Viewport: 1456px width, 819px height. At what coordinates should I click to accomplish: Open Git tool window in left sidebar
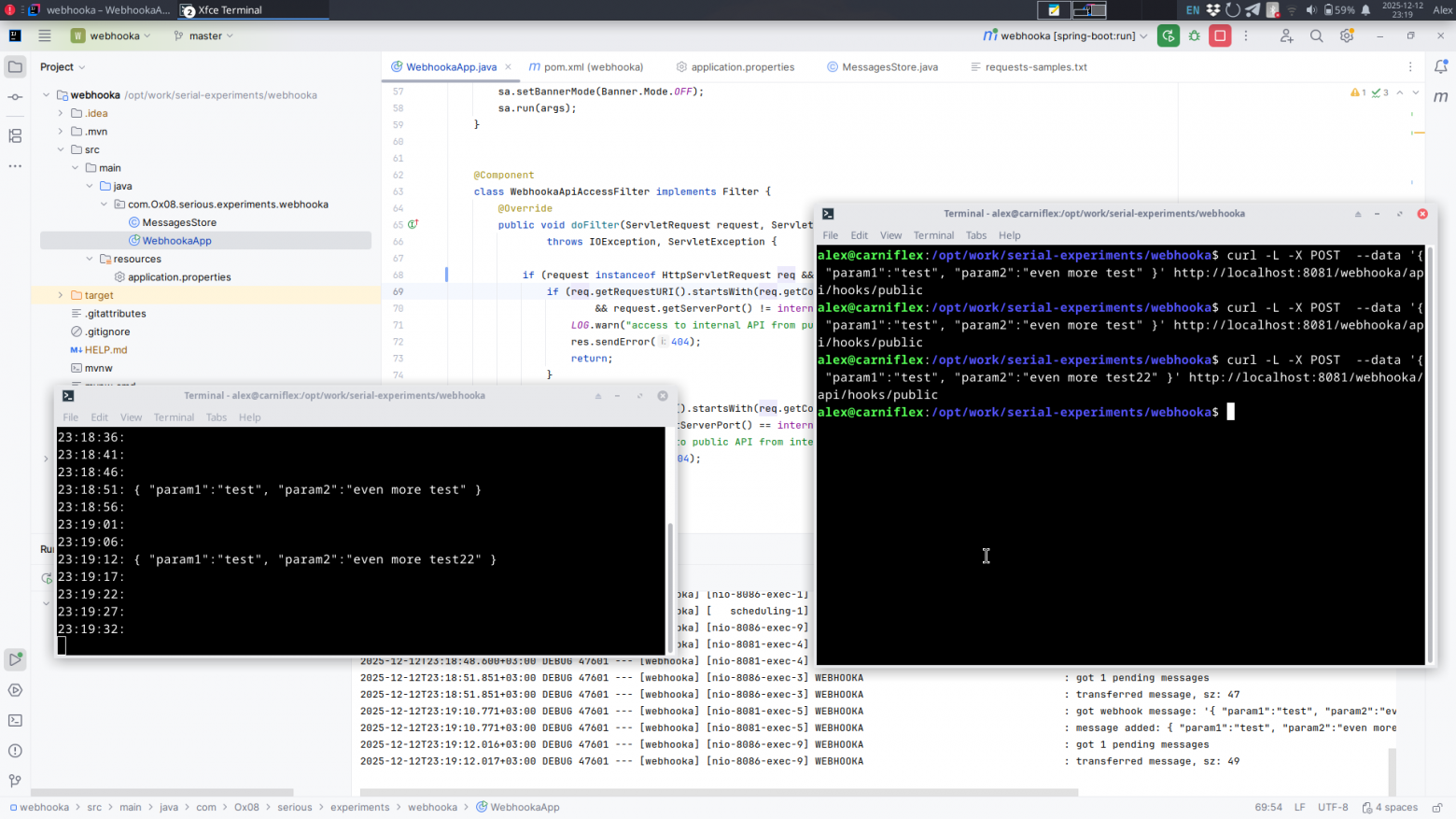(15, 781)
